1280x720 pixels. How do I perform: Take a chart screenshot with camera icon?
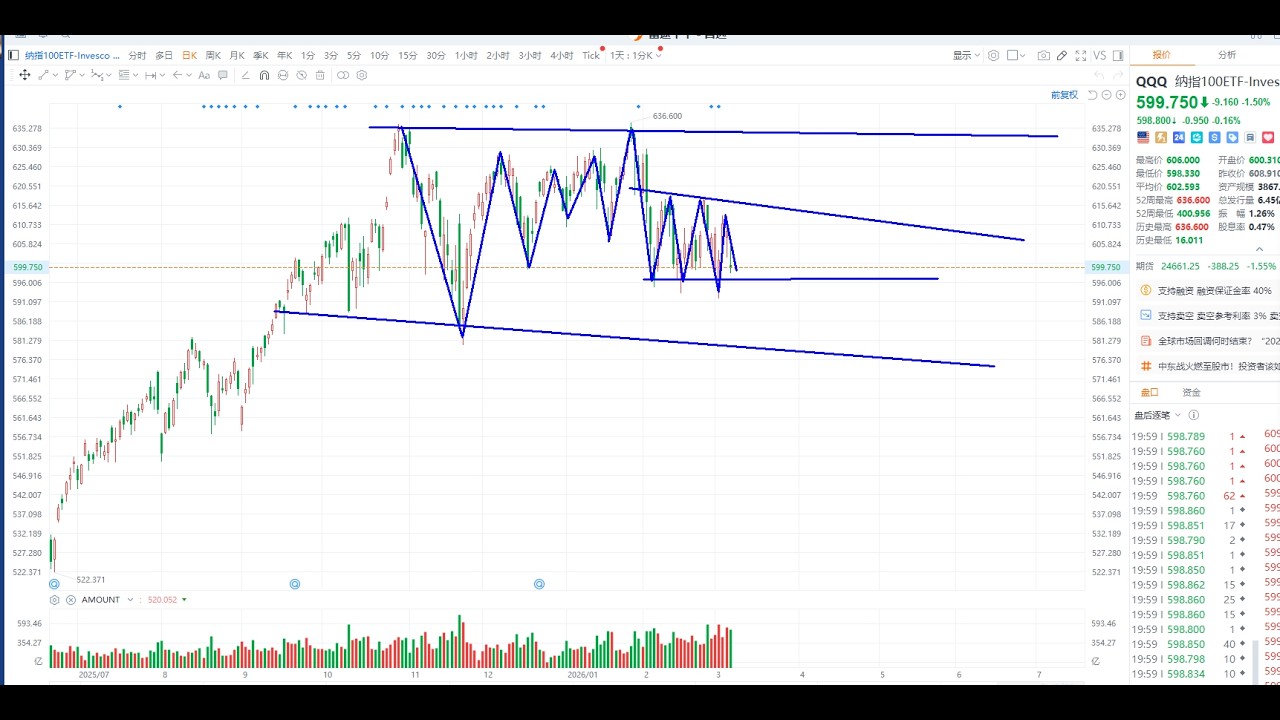[x=1044, y=56]
